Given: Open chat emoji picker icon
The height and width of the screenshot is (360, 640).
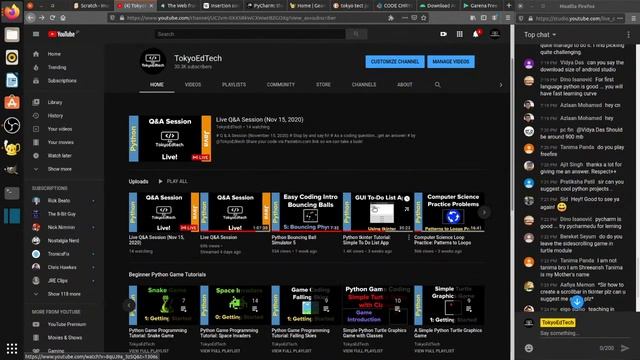Looking at the screenshot, I should (x=529, y=348).
